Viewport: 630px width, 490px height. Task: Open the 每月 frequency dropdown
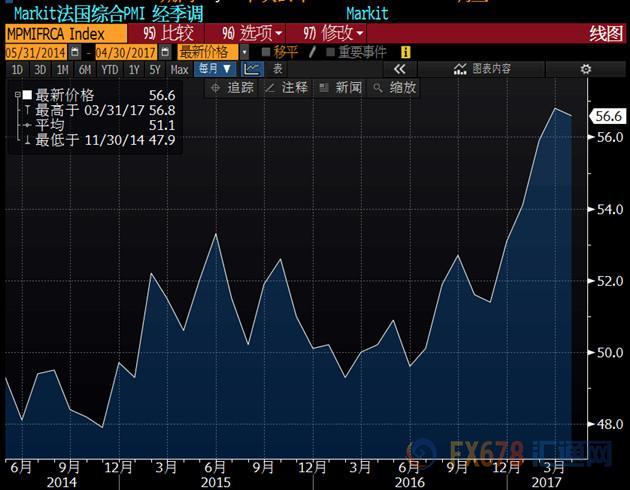(x=215, y=69)
